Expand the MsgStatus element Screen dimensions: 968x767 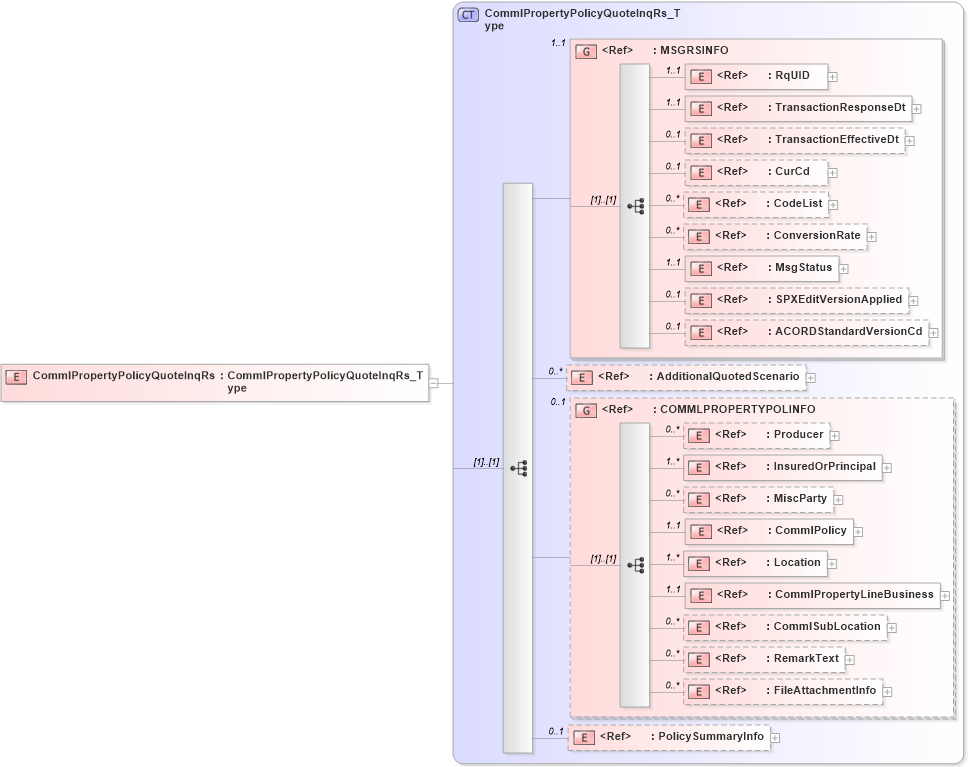coord(843,268)
